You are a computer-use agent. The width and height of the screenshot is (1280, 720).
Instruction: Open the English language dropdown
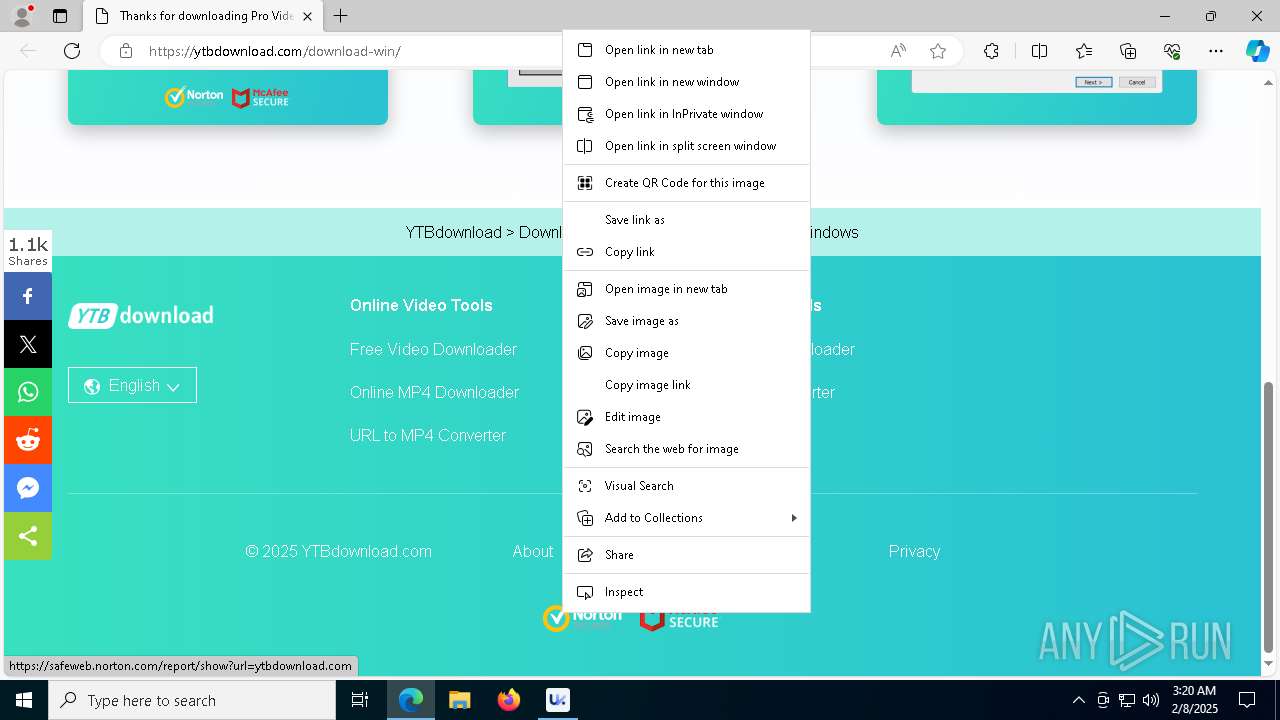point(132,385)
